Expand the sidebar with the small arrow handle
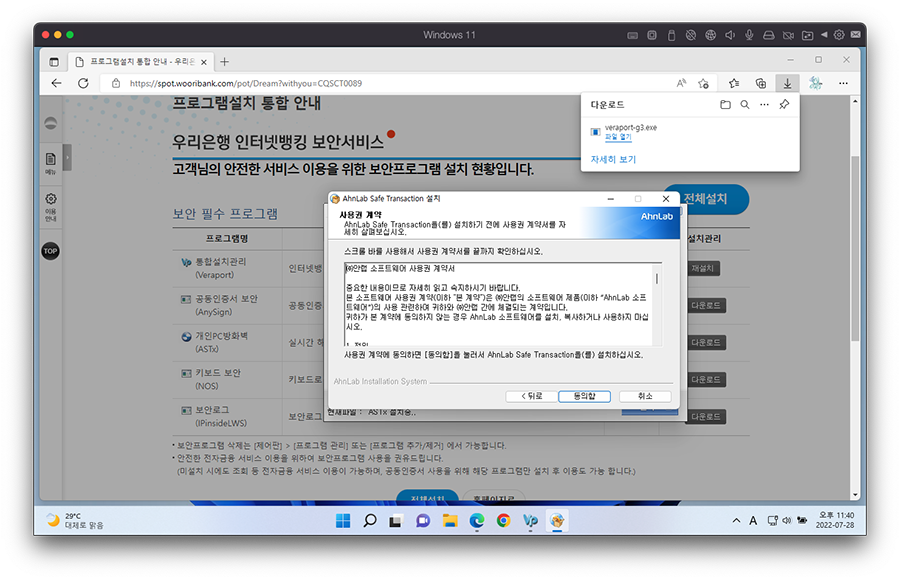 click(67, 157)
